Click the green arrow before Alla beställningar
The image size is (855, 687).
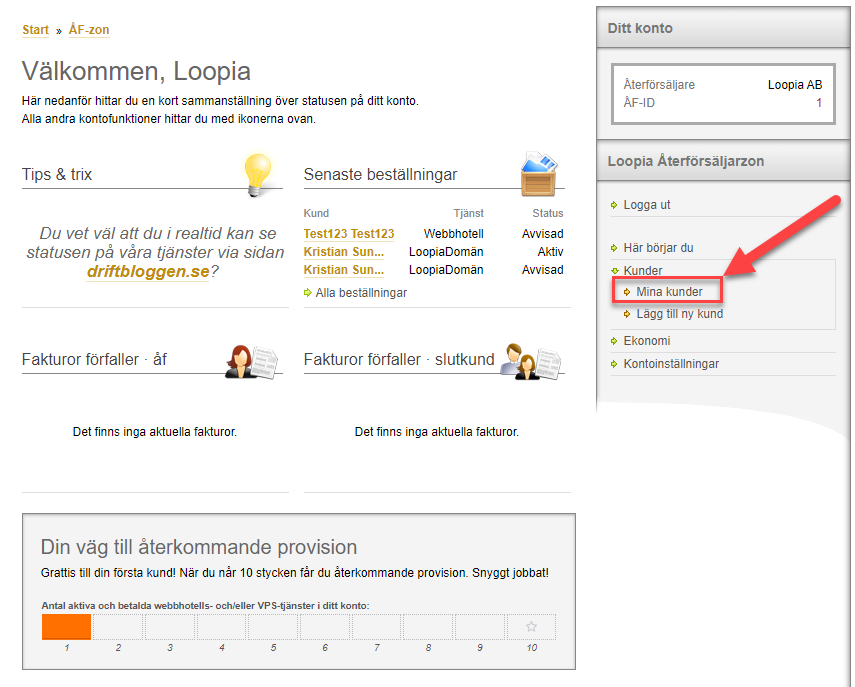point(308,293)
